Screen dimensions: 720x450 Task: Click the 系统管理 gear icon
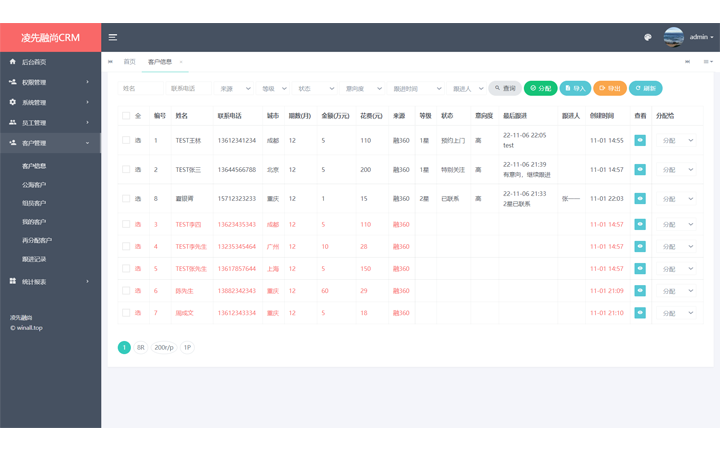point(12,102)
